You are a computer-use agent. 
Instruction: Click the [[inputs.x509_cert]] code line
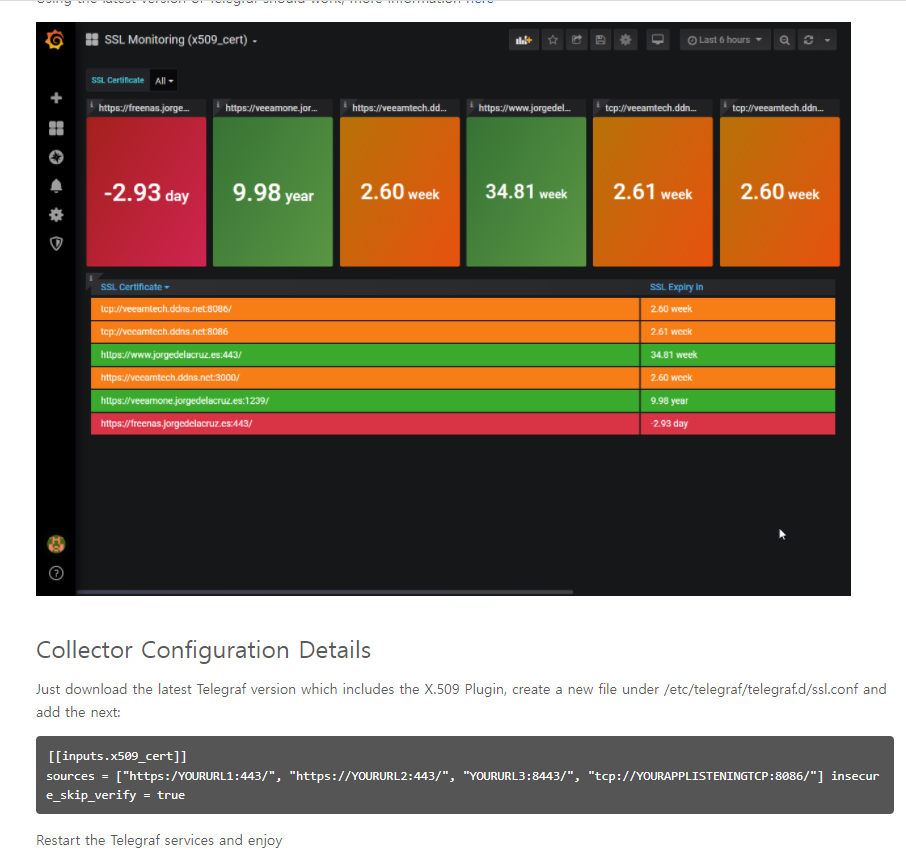(x=117, y=756)
